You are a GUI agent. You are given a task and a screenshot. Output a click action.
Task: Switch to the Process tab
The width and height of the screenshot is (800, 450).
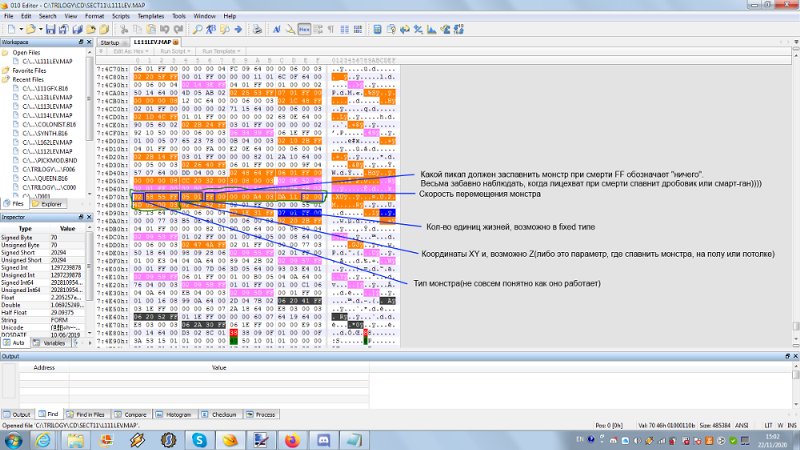pos(261,414)
